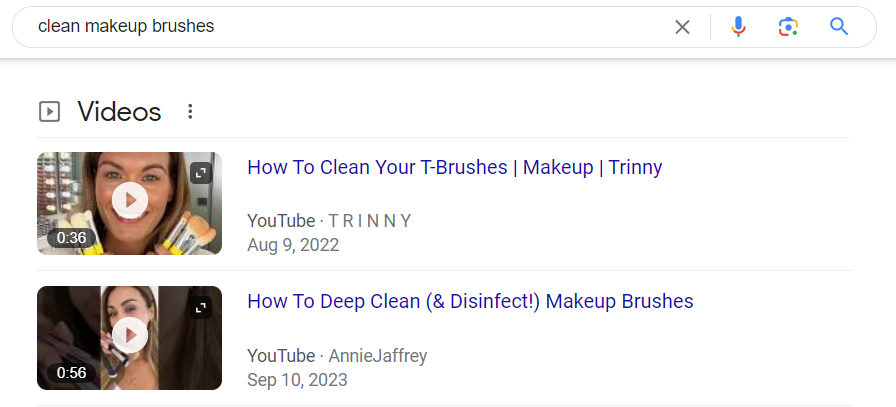
Task: Play the Trinny T-Brushes video
Action: (130, 200)
